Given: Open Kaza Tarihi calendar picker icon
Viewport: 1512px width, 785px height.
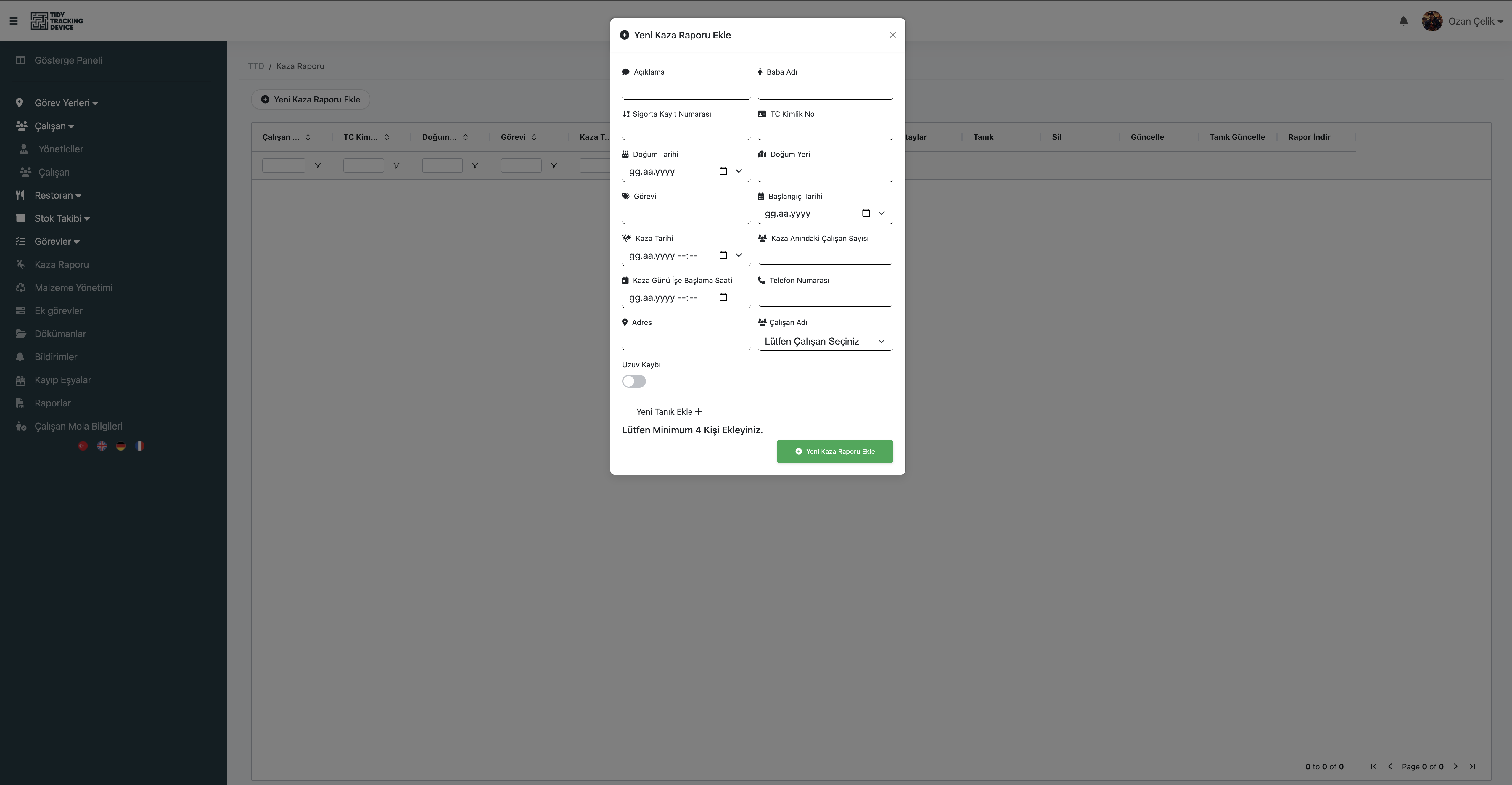Looking at the screenshot, I should [x=723, y=255].
